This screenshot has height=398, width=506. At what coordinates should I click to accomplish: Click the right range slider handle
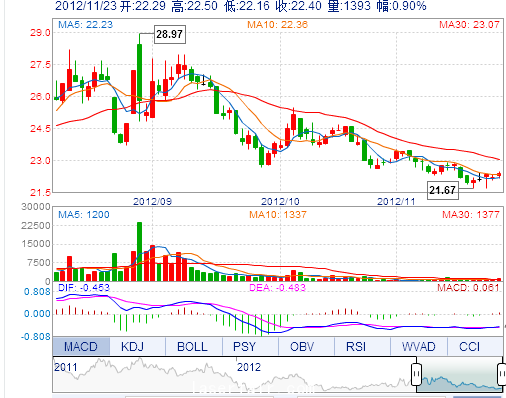click(x=502, y=374)
